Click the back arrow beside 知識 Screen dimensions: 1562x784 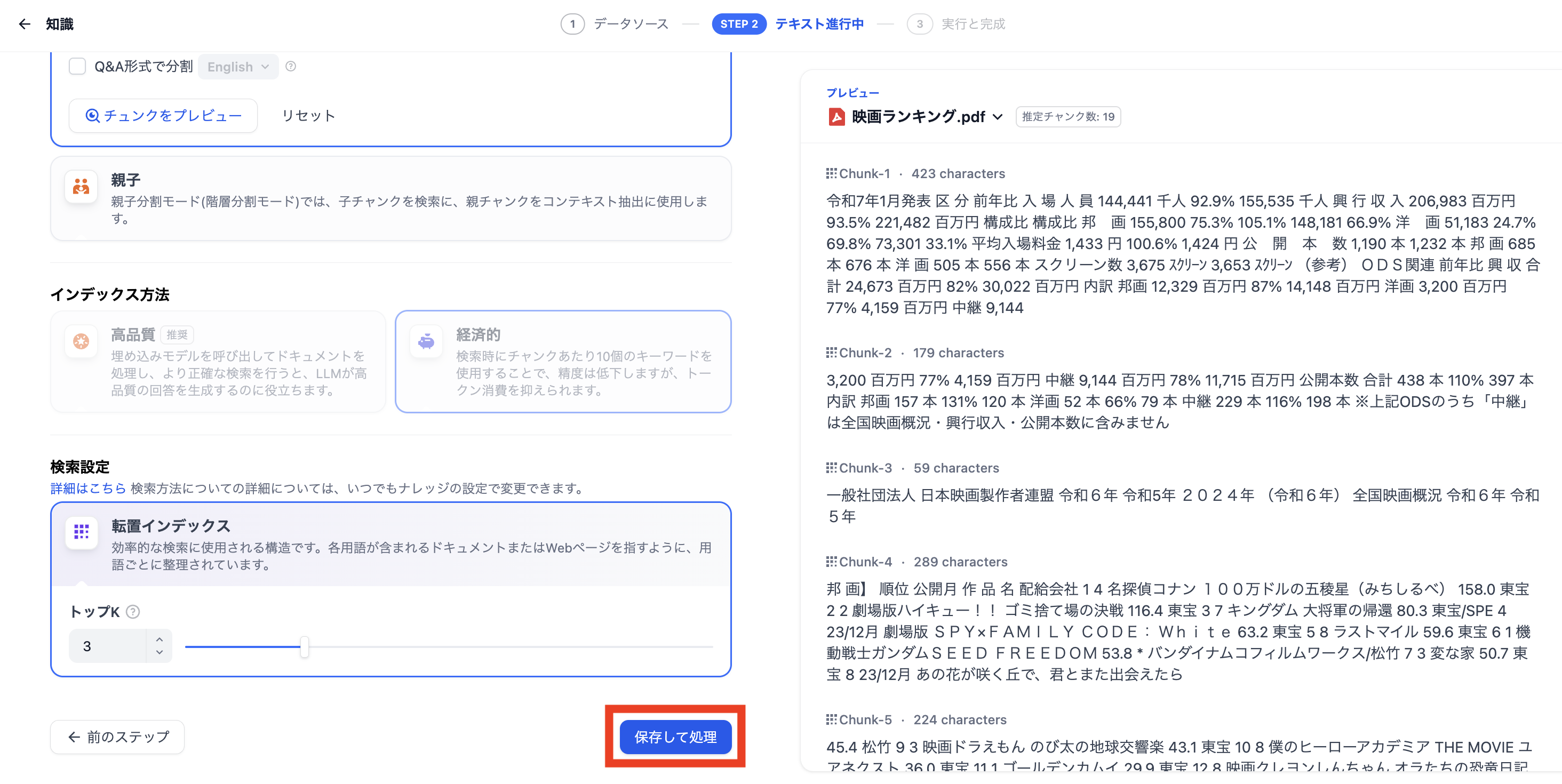(x=24, y=23)
